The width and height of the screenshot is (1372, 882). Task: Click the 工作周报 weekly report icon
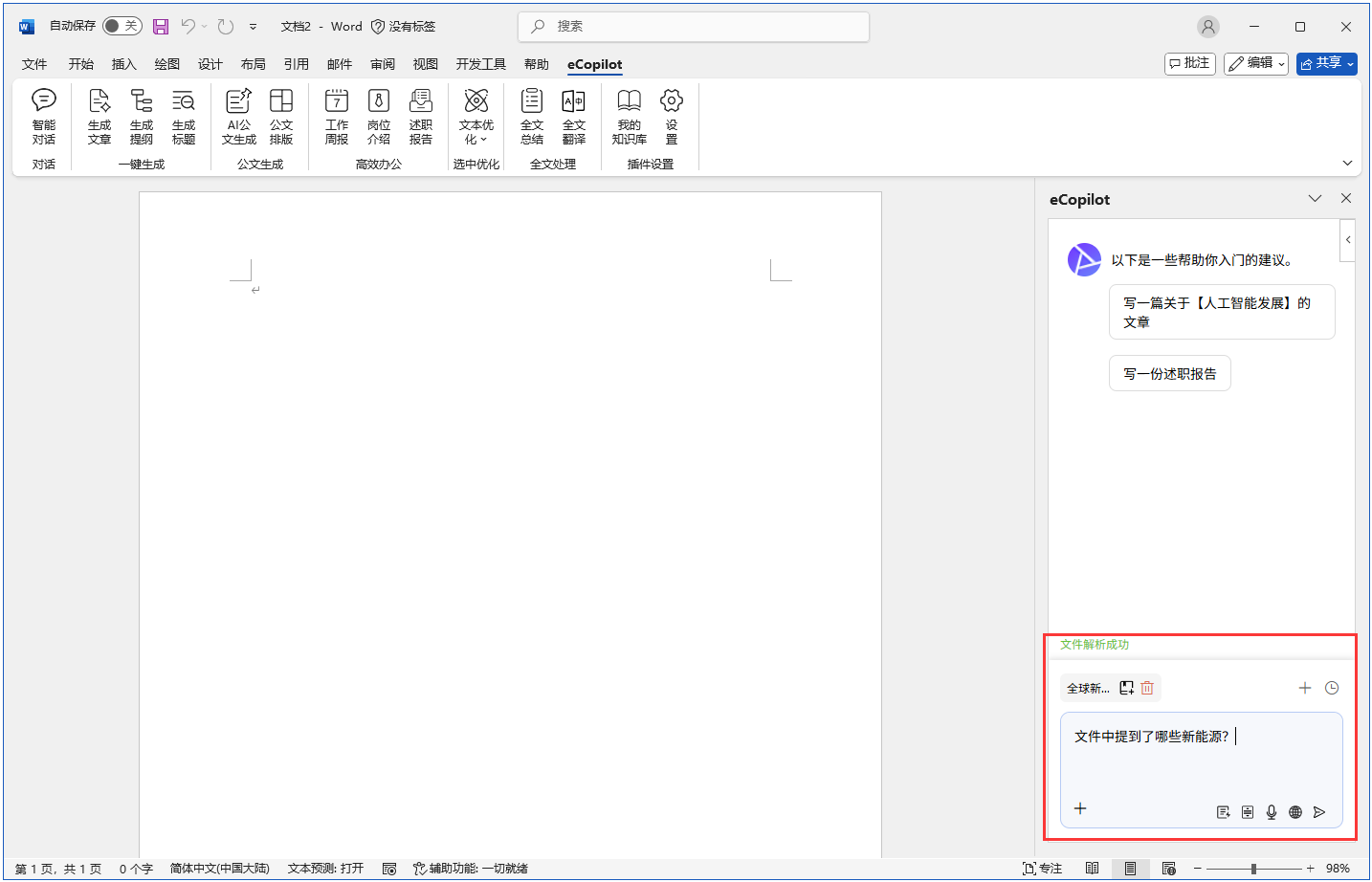pos(337,116)
